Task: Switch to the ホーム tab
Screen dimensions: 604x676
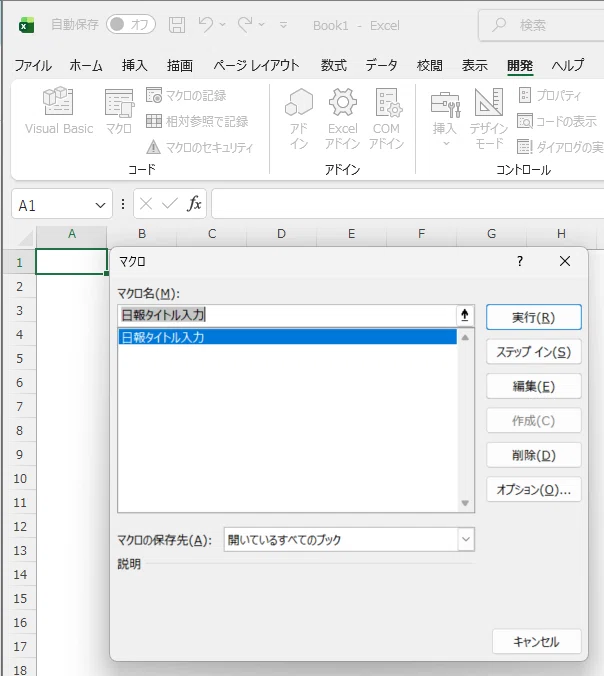Action: 86,66
